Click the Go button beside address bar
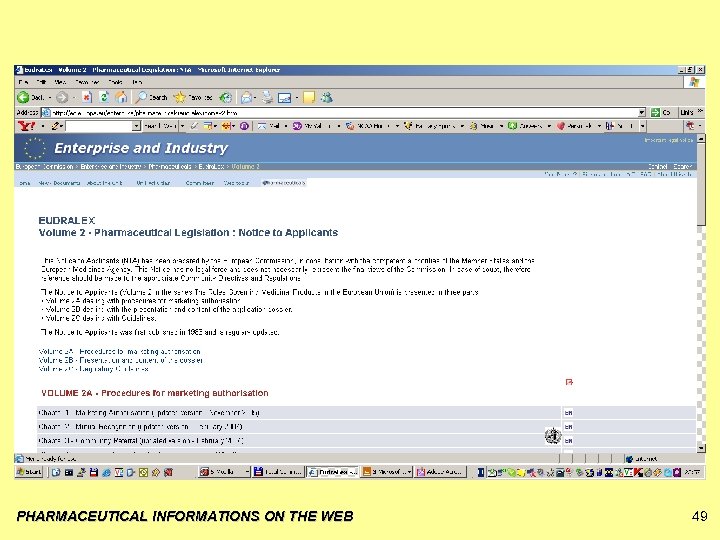The image size is (720, 540). pos(660,112)
